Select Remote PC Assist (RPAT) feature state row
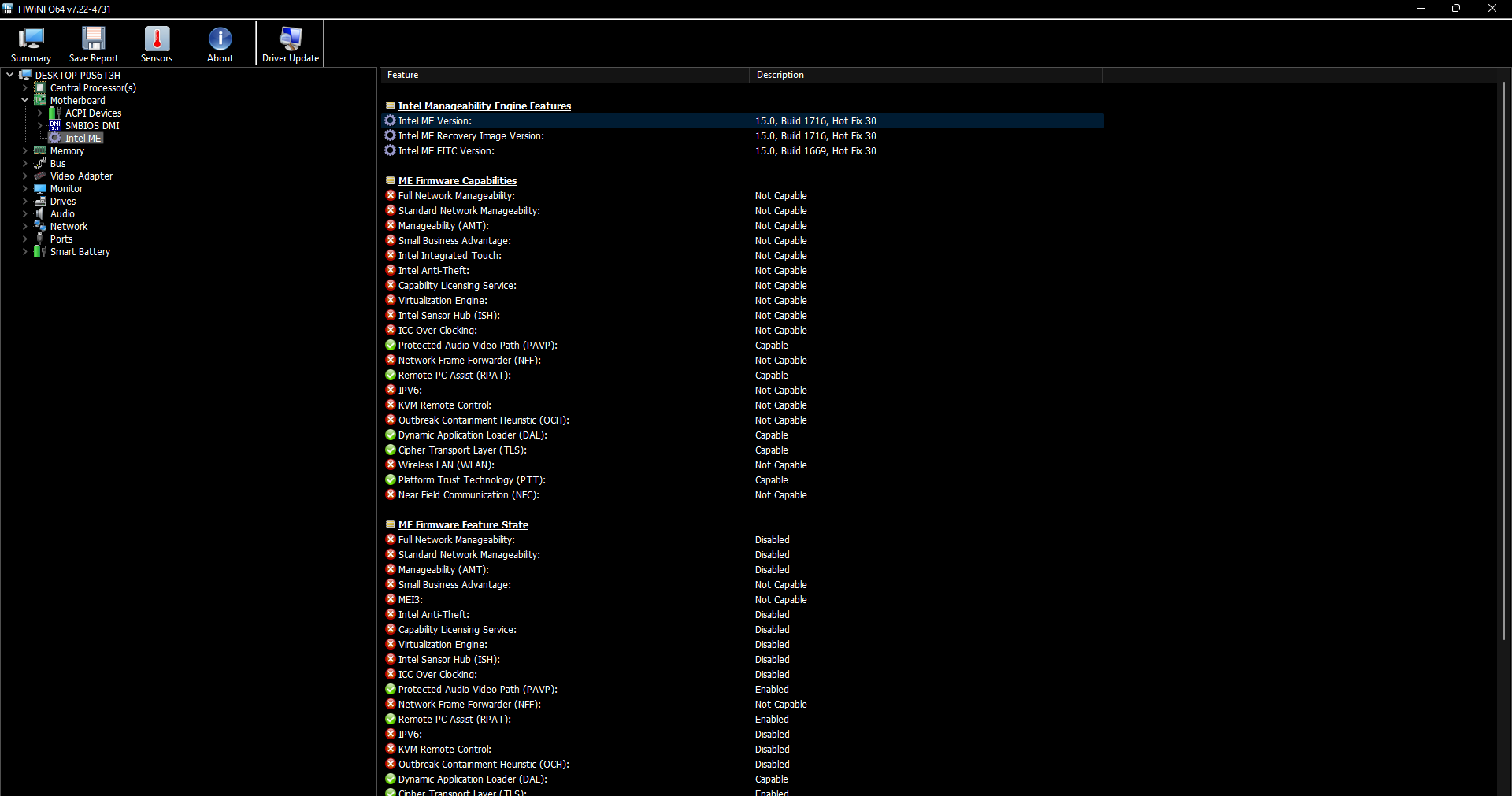This screenshot has width=1512, height=796. point(743,719)
